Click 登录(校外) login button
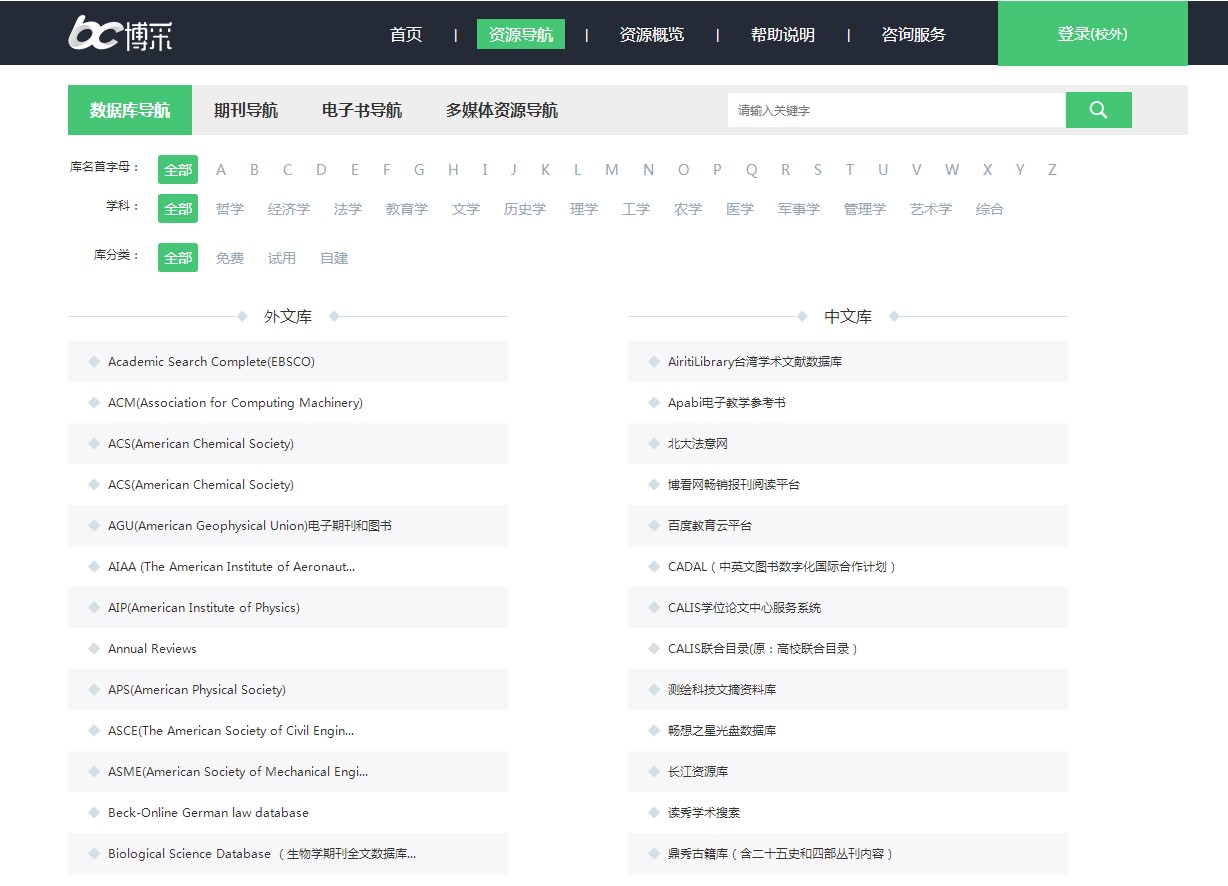Screen dimensions: 1228x886 [x=1092, y=34]
